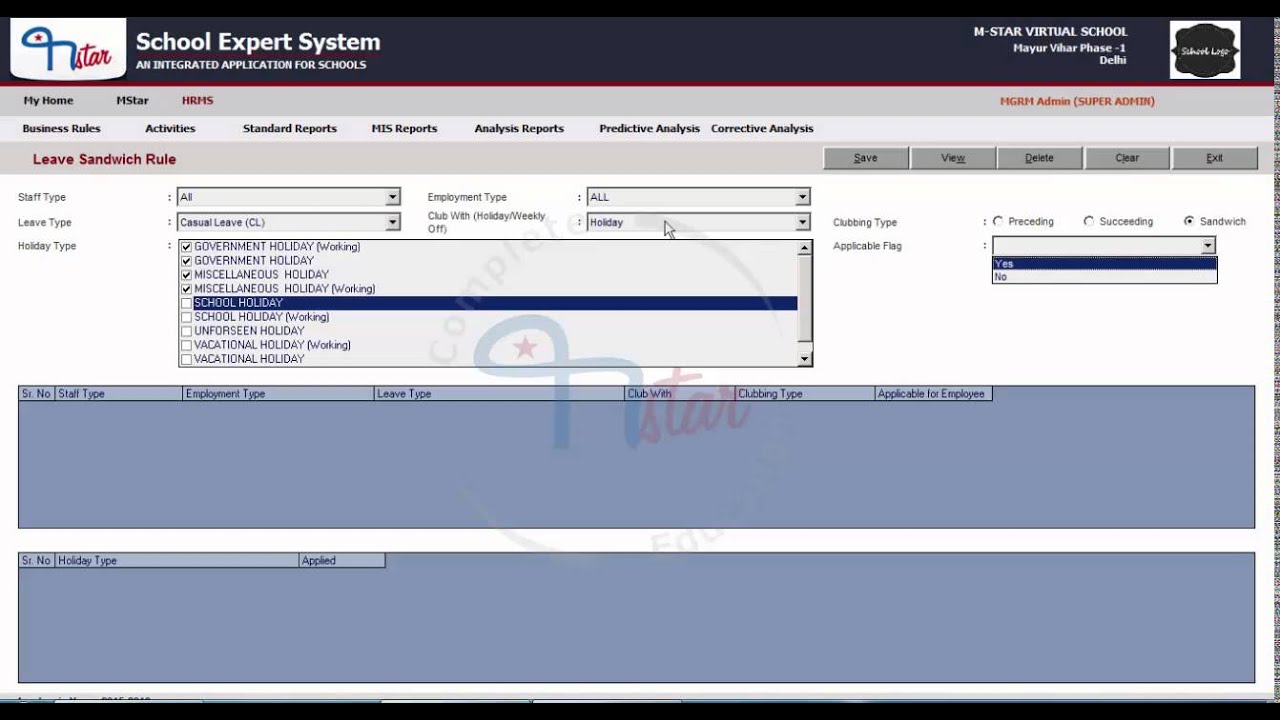Click the Club With column header

680,394
